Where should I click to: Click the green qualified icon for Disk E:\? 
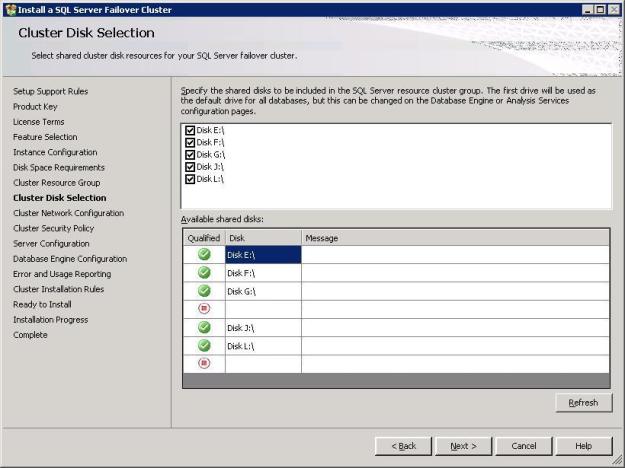[204, 255]
